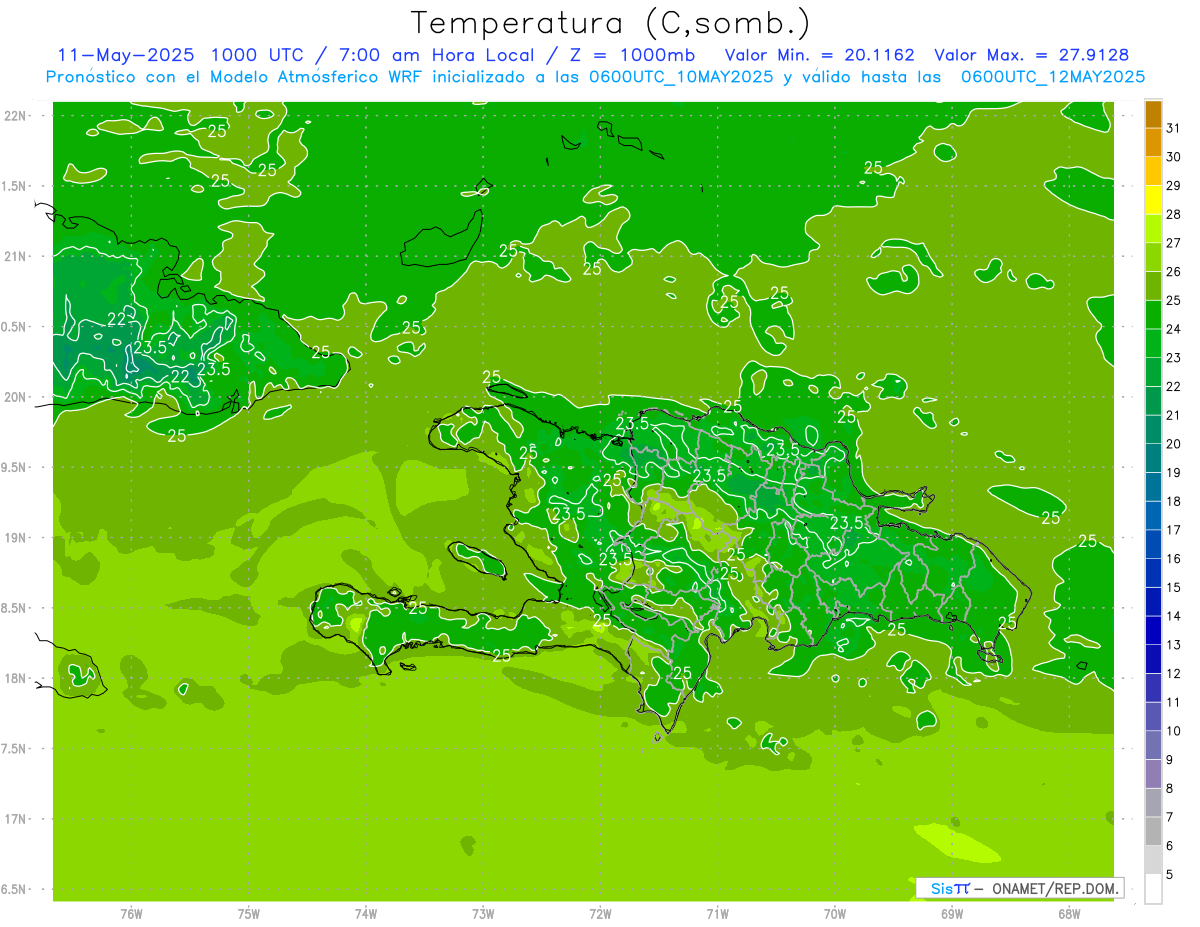
Task: Click the value 23 on the color scale
Action: [1173, 358]
